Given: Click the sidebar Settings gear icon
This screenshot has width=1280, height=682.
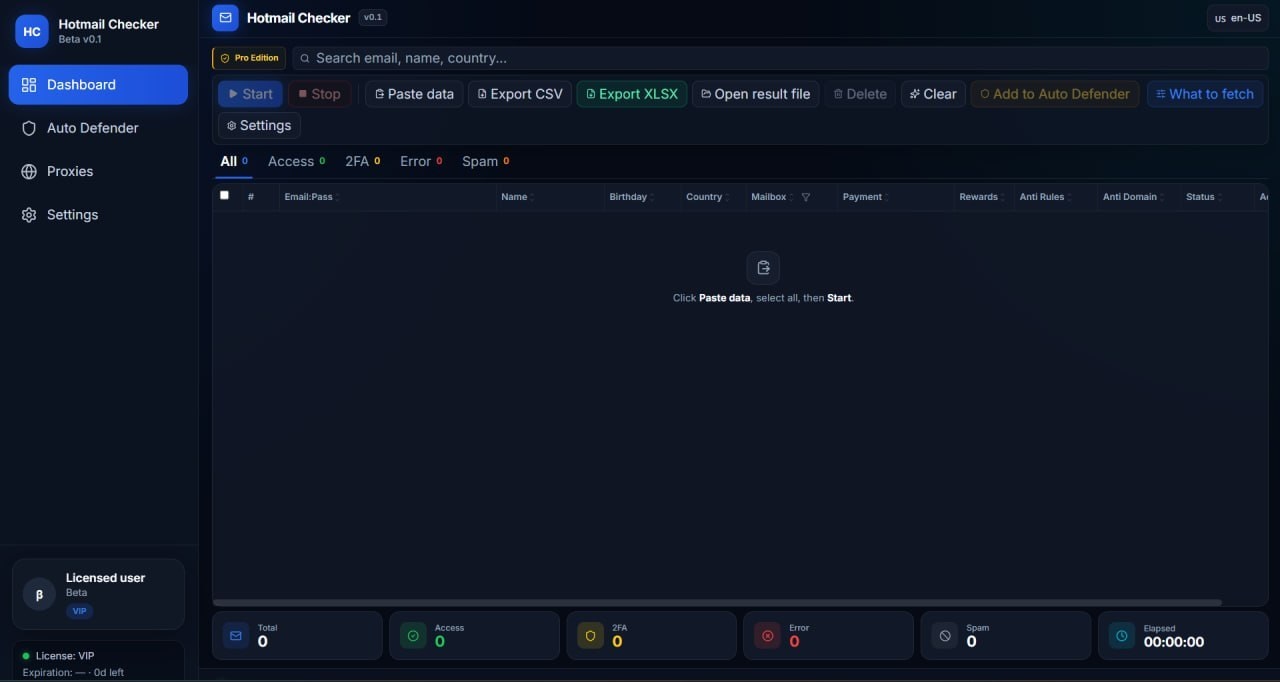Looking at the screenshot, I should pyautogui.click(x=29, y=215).
